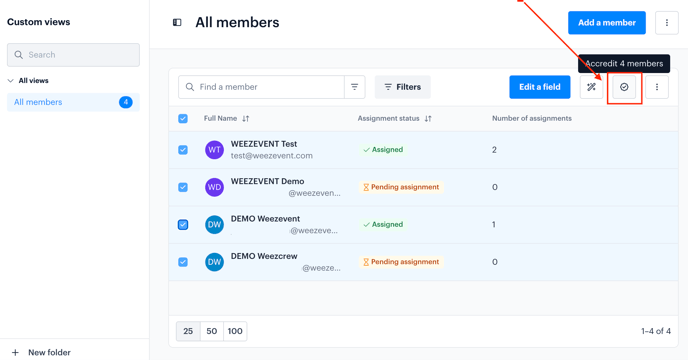Uncheck the DEMO Weezevent row checkbox

click(183, 225)
